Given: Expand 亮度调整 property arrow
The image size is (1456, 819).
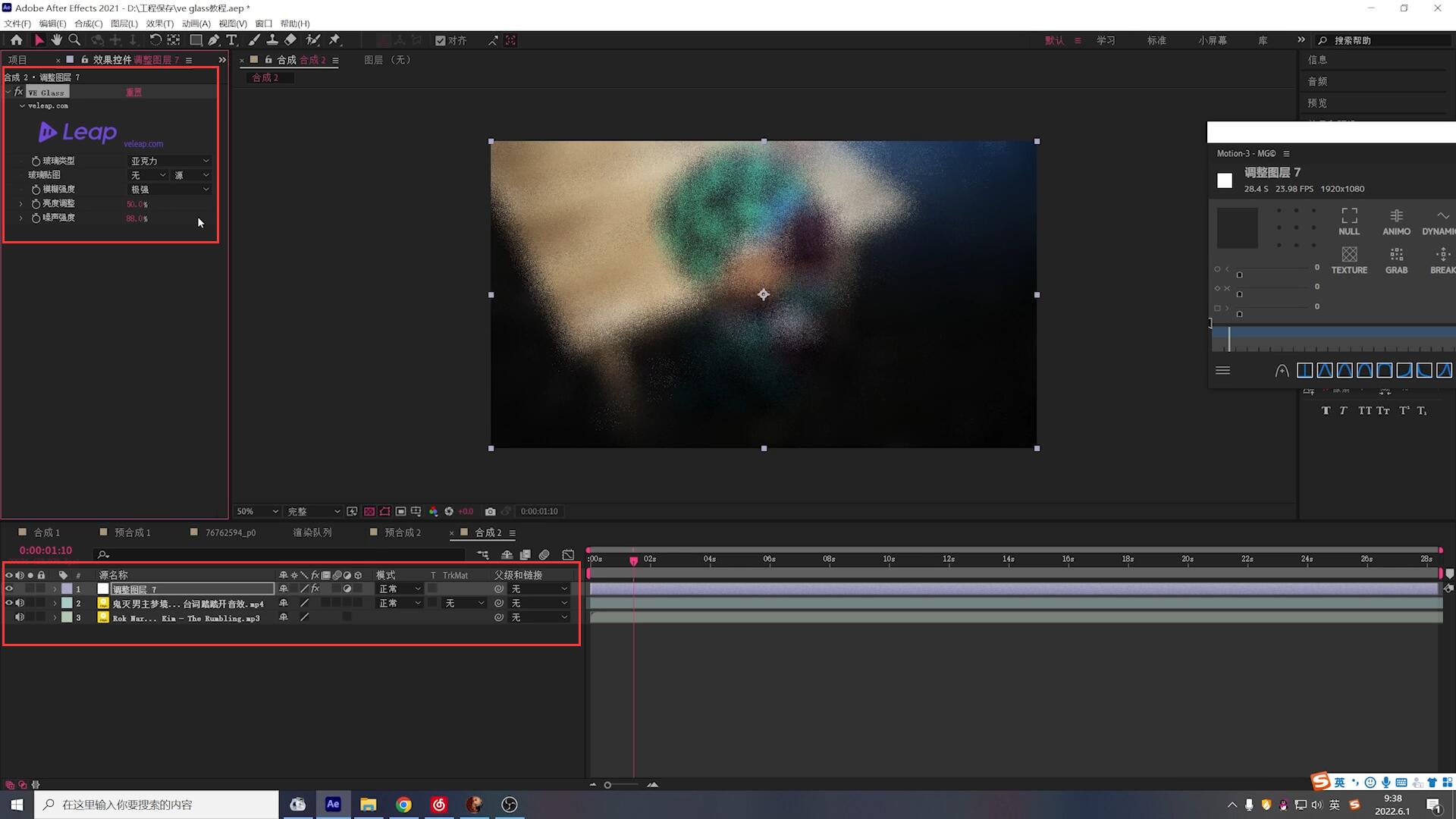Looking at the screenshot, I should pyautogui.click(x=21, y=204).
